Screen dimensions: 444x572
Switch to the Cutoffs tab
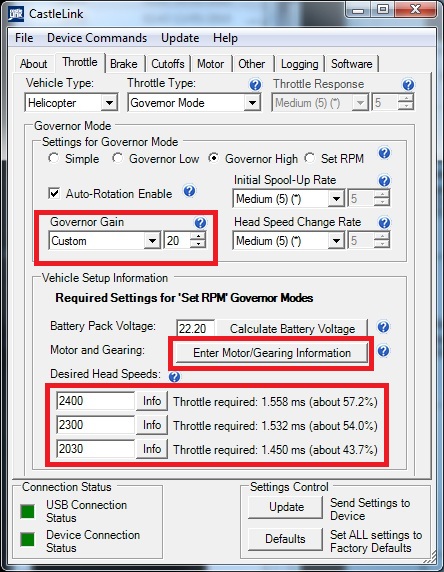pyautogui.click(x=168, y=64)
